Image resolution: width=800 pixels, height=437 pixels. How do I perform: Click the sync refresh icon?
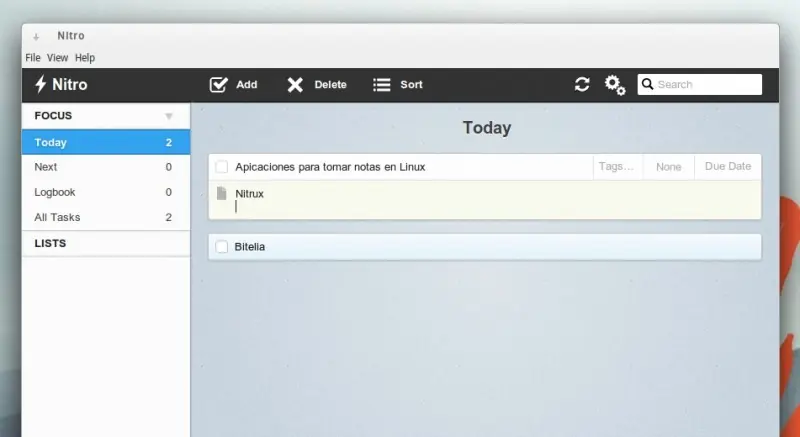(582, 84)
